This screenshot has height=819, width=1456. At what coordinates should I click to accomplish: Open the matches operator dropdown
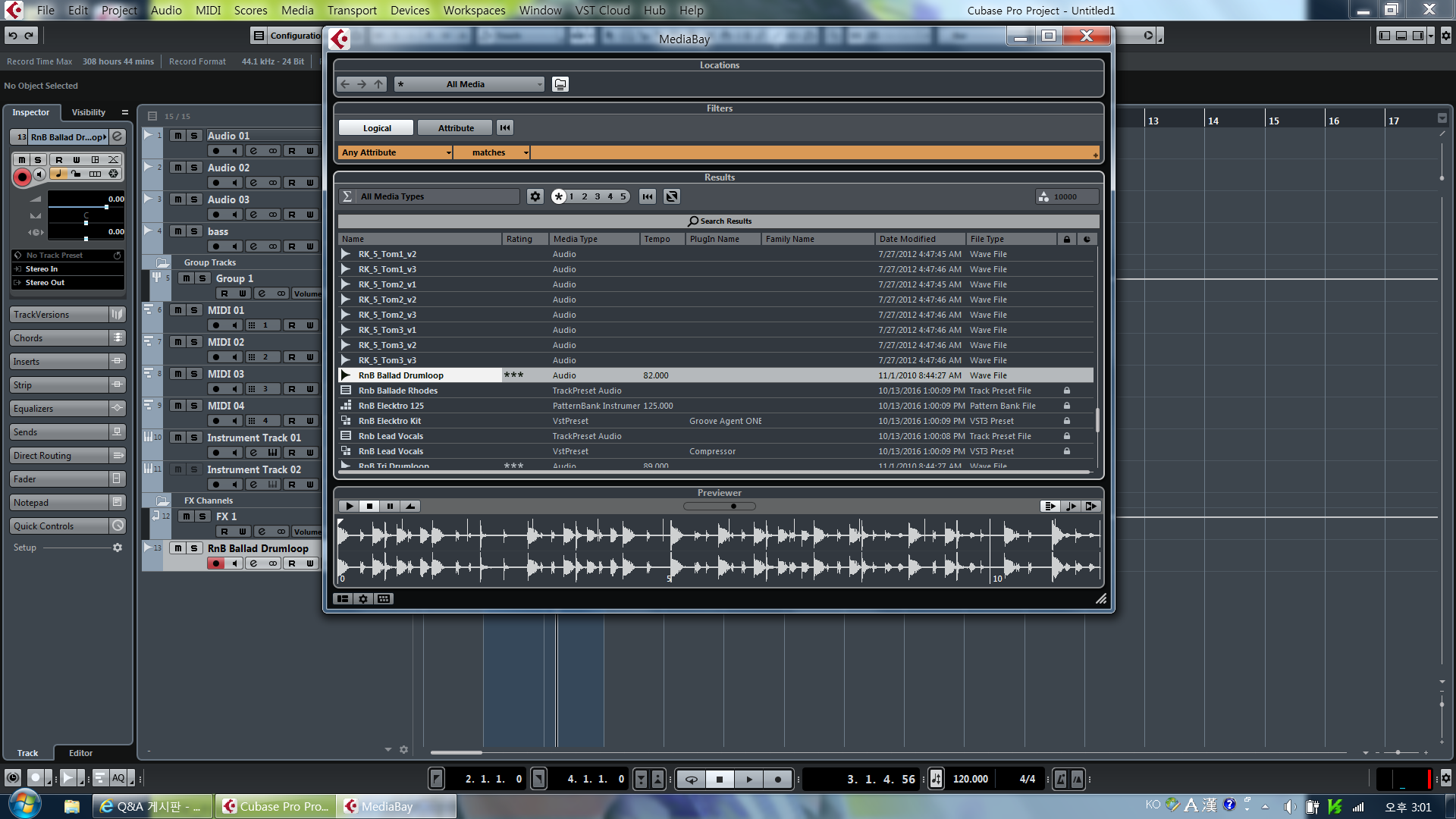point(491,152)
